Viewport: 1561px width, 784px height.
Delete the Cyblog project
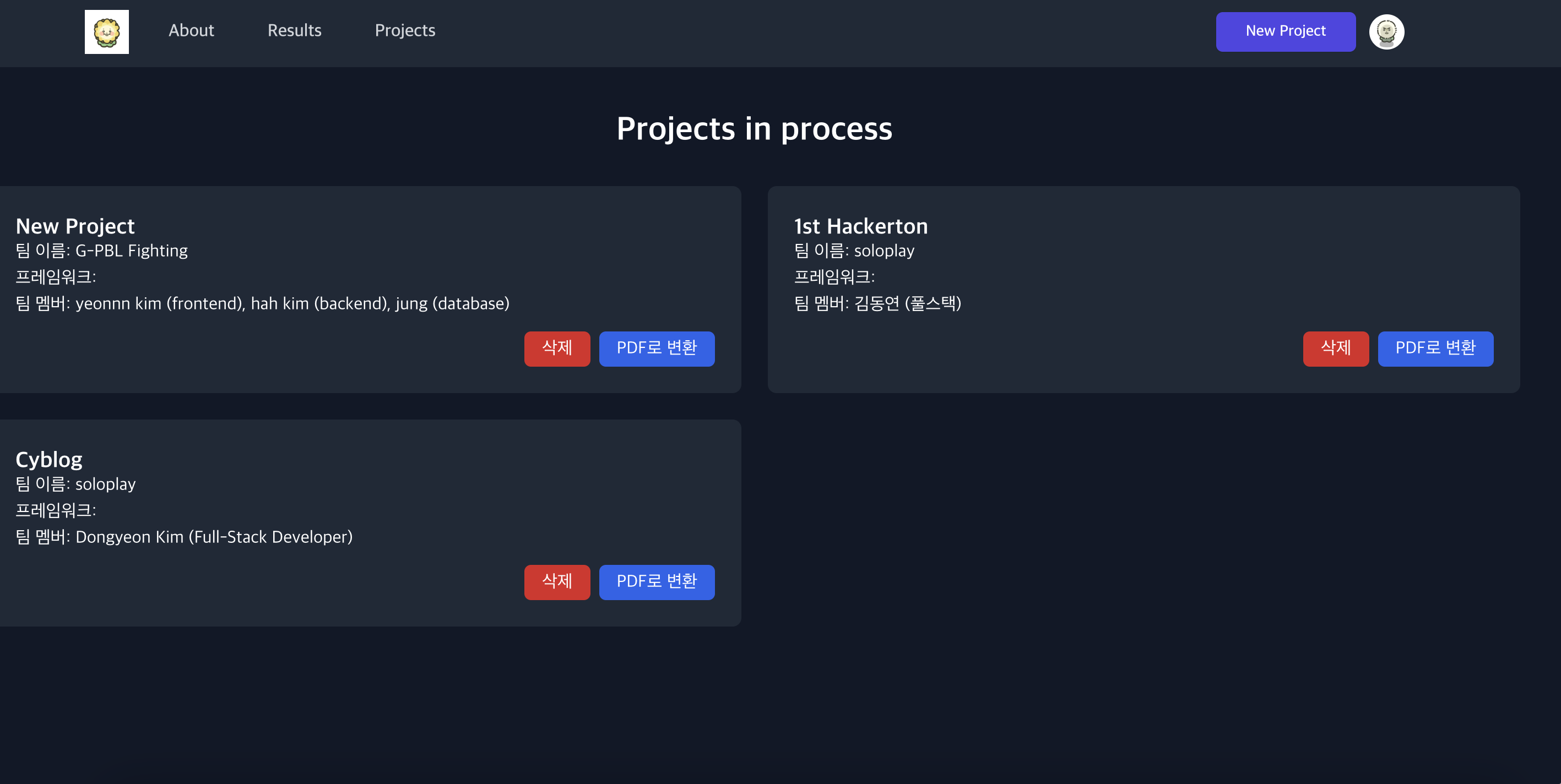coord(556,581)
